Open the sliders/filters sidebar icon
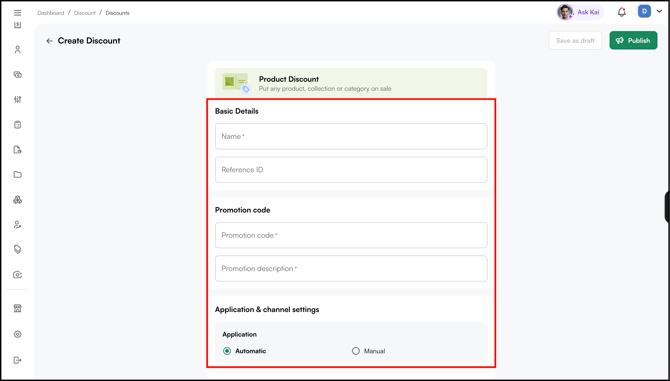The height and width of the screenshot is (381, 670). 18,100
